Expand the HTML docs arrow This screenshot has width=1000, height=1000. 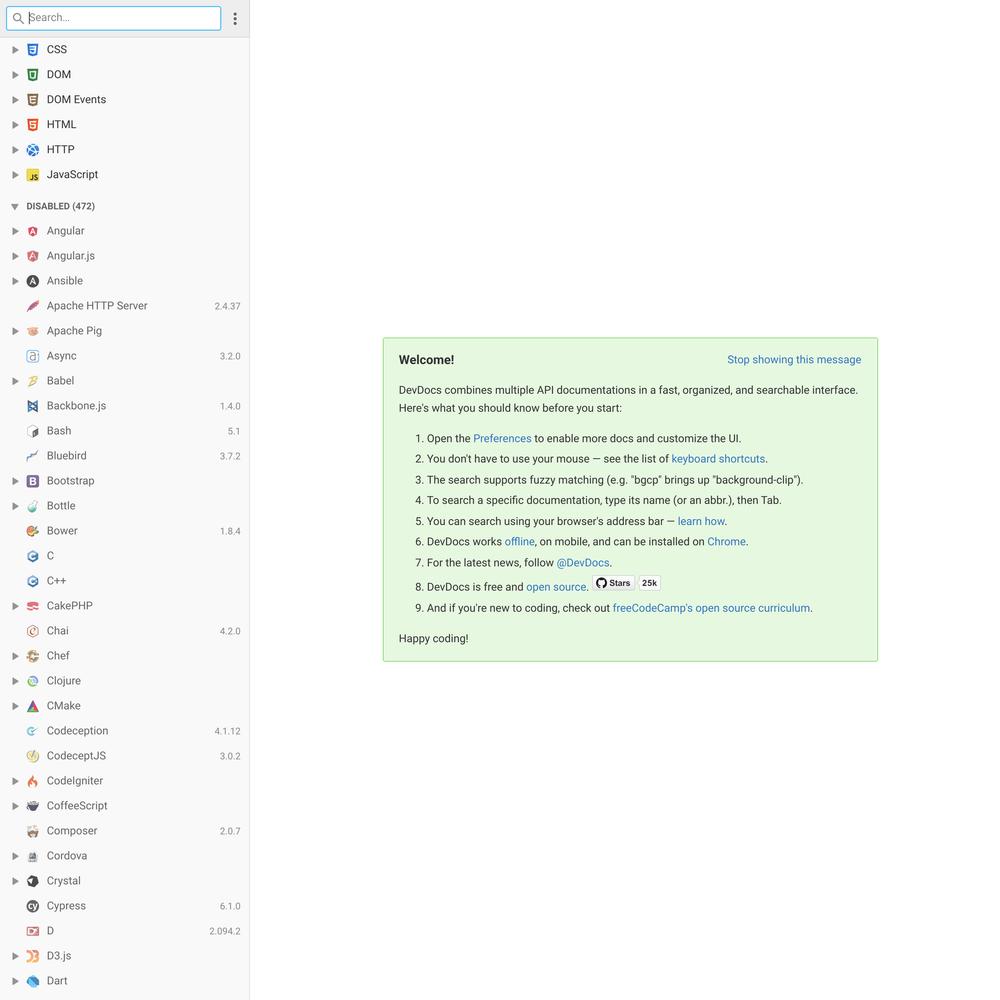[x=15, y=124]
